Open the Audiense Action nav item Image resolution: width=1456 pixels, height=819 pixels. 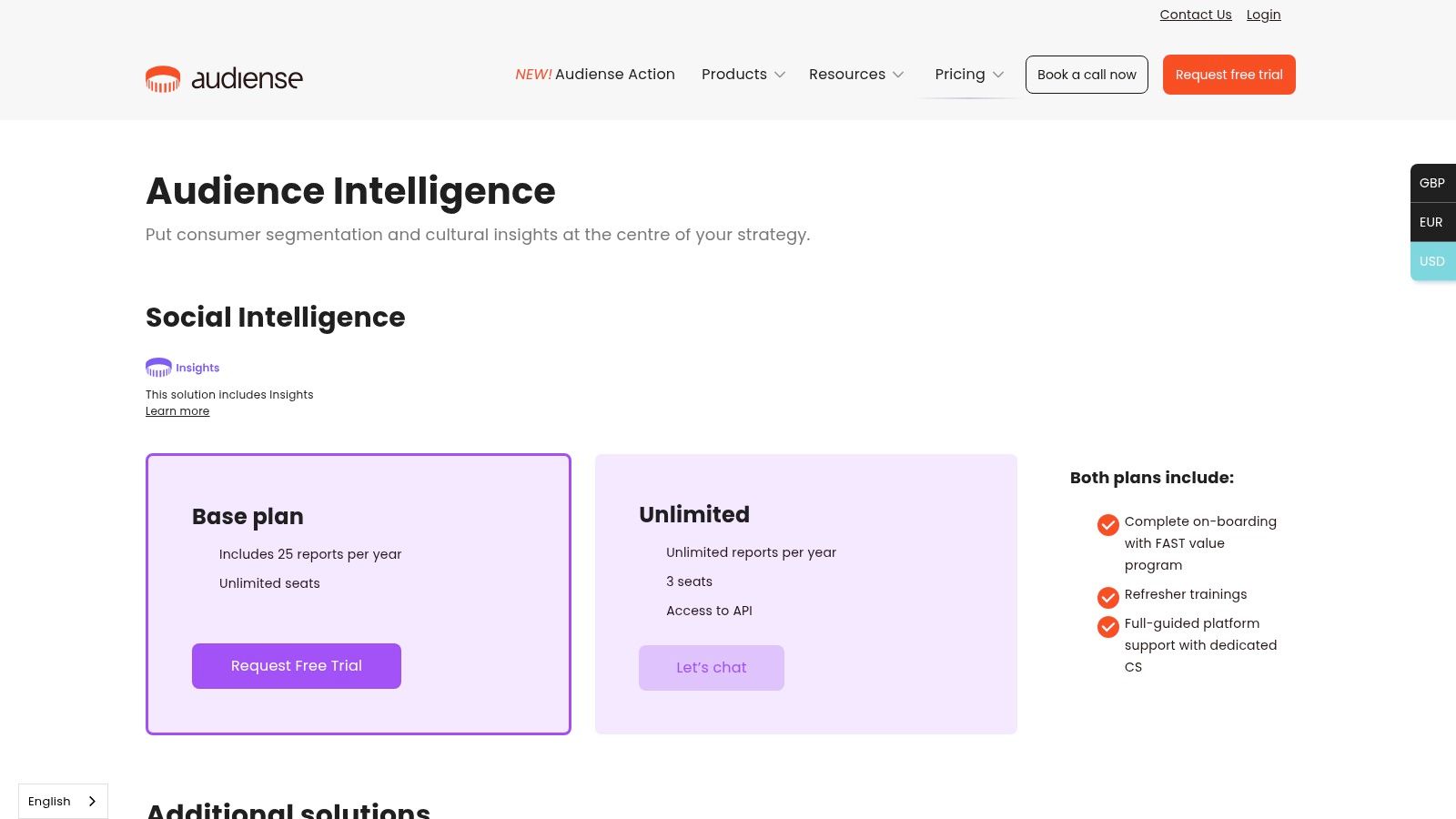click(x=595, y=75)
